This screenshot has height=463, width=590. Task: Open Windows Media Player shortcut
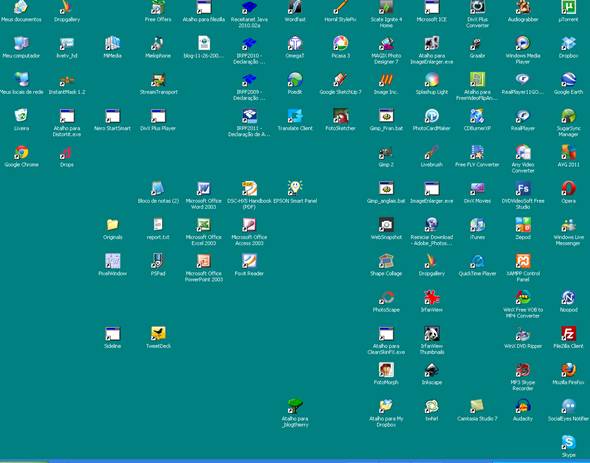click(x=523, y=43)
